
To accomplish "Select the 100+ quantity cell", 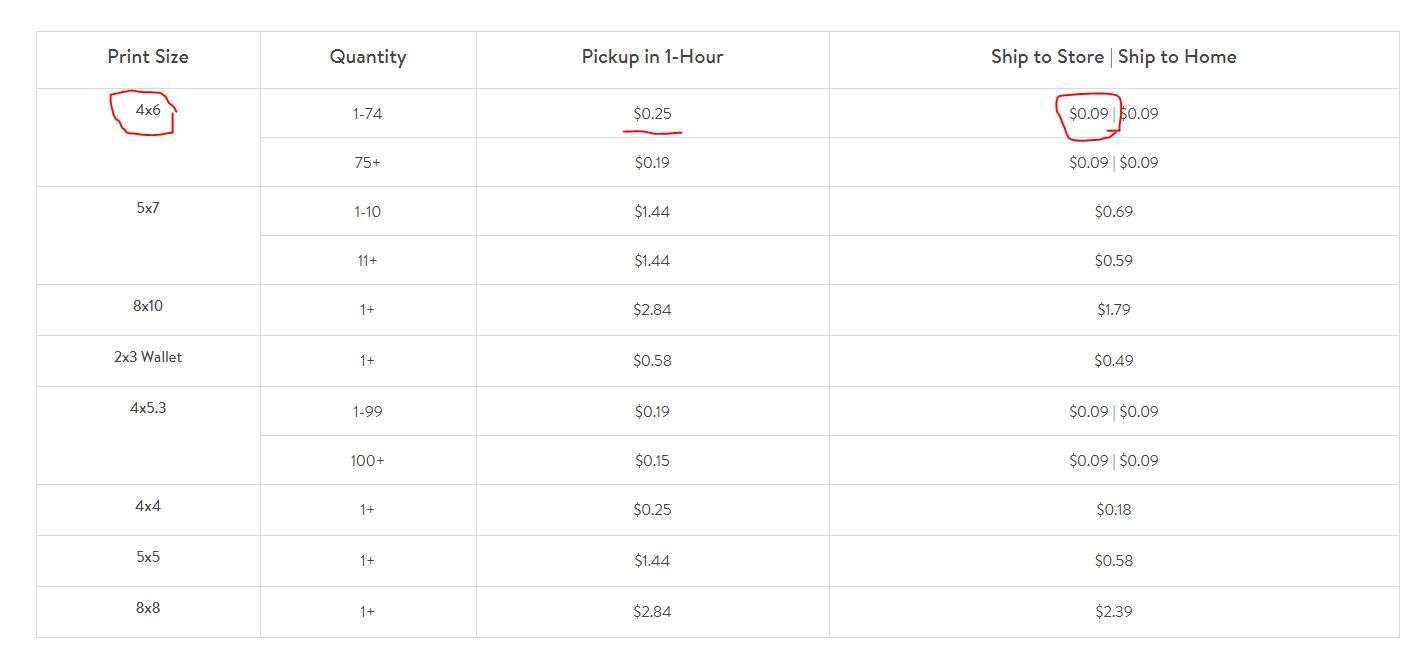I will 368,461.
